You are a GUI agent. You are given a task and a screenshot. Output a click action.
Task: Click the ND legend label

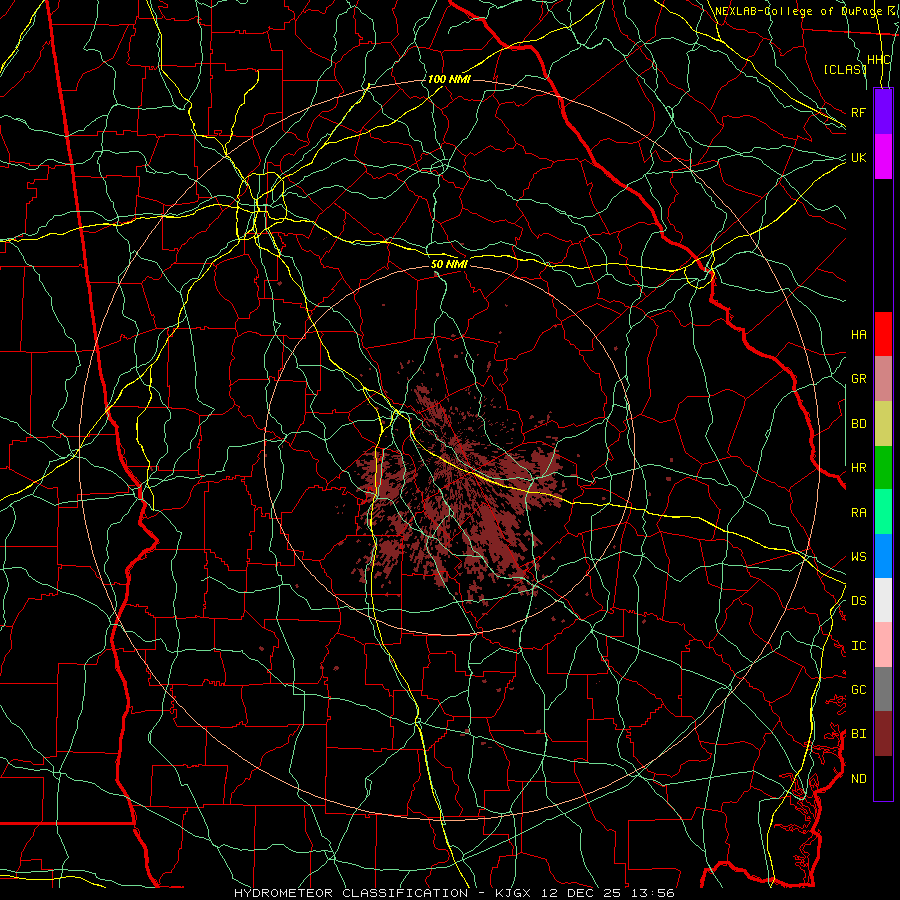coord(859,778)
